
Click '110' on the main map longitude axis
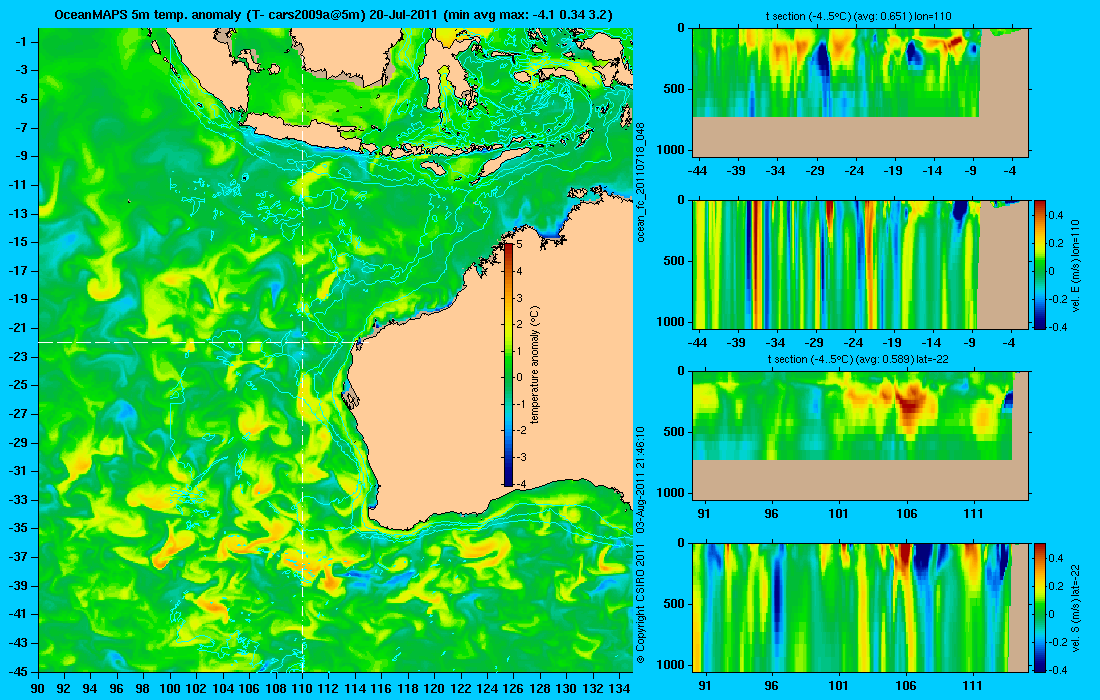(302, 688)
